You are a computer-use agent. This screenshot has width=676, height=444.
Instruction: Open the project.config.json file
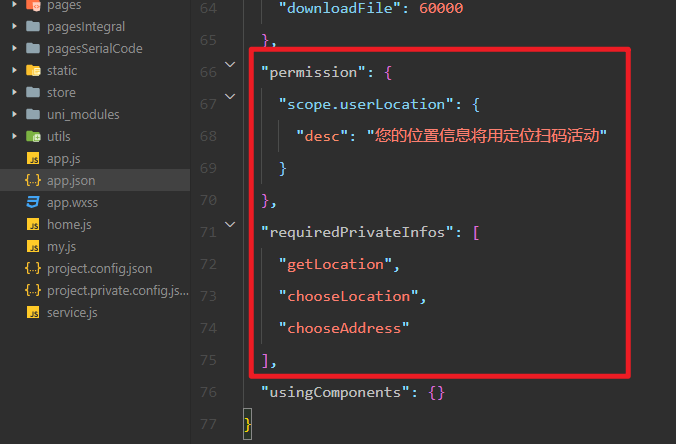click(100, 269)
